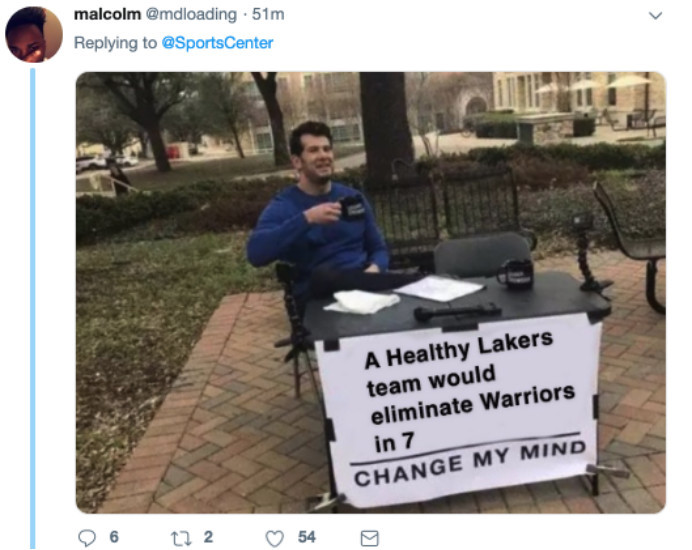
Task: Click the CHANGE MY MIND text on sign
Action: coord(470,463)
